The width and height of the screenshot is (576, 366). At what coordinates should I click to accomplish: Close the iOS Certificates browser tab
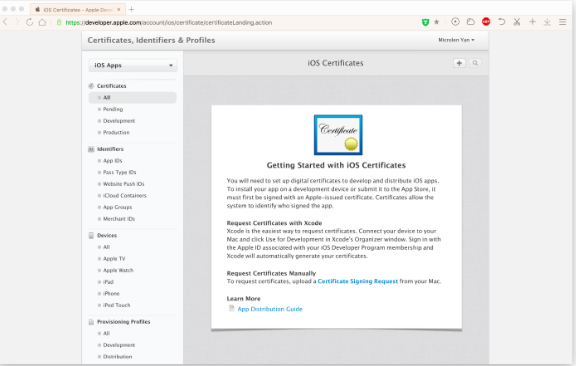pyautogui.click(x=119, y=10)
